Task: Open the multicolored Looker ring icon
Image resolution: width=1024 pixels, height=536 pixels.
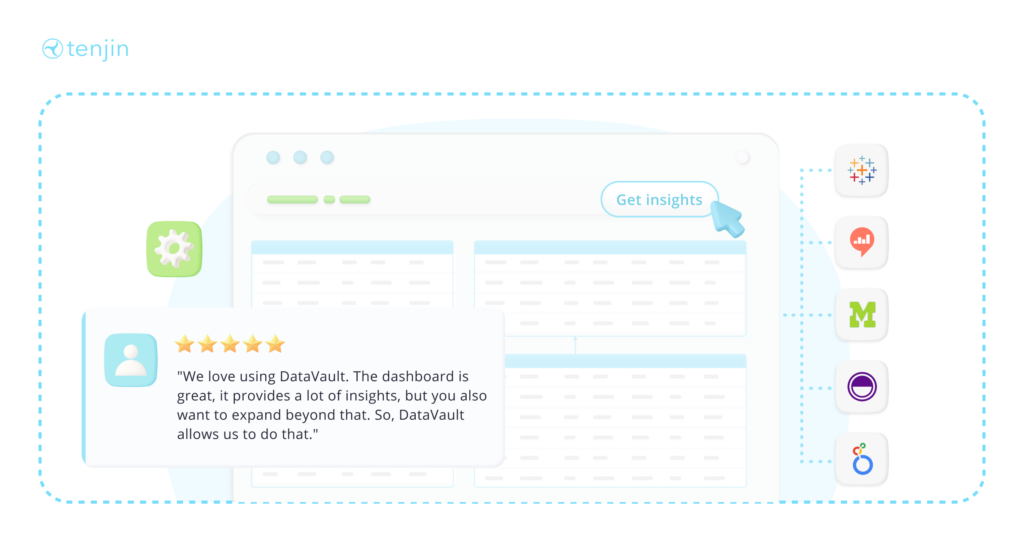Action: pyautogui.click(x=861, y=459)
